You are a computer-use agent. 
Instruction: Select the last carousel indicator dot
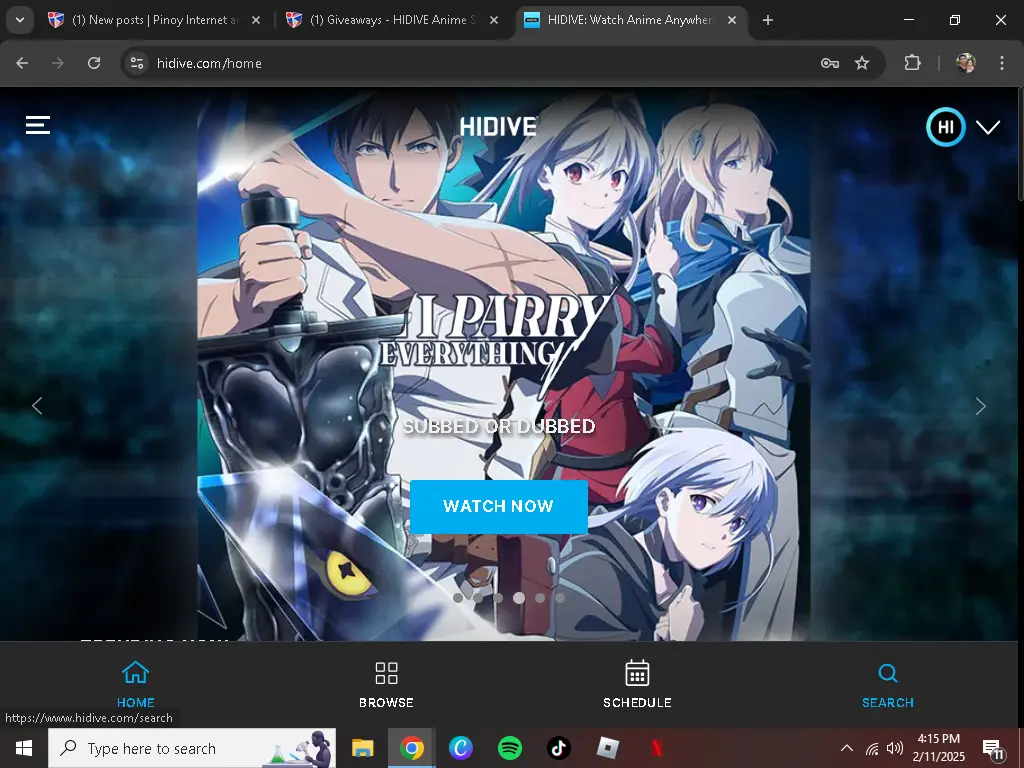560,598
